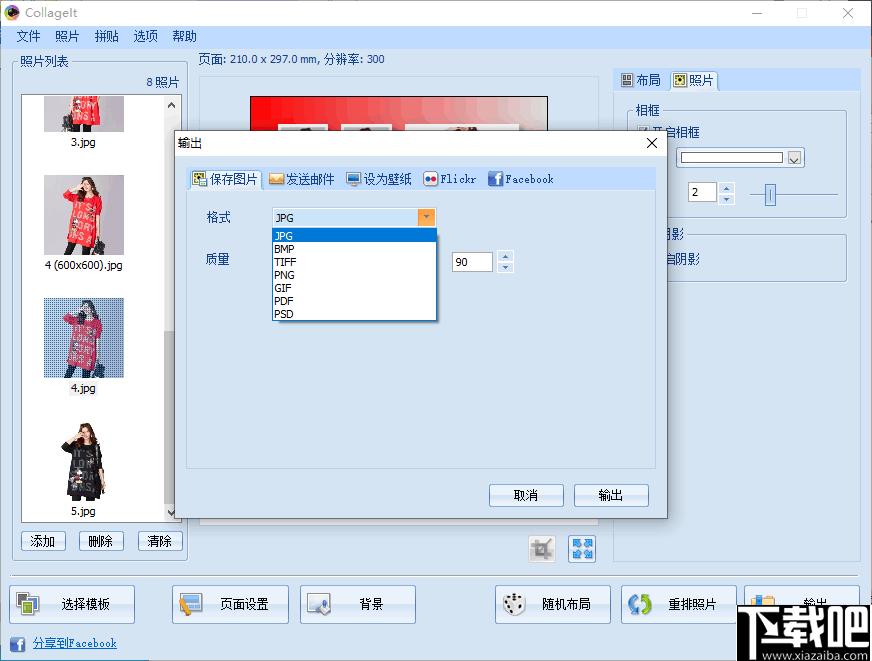
Task: Click 重排照片 reshuffle photos
Action: [x=679, y=604]
